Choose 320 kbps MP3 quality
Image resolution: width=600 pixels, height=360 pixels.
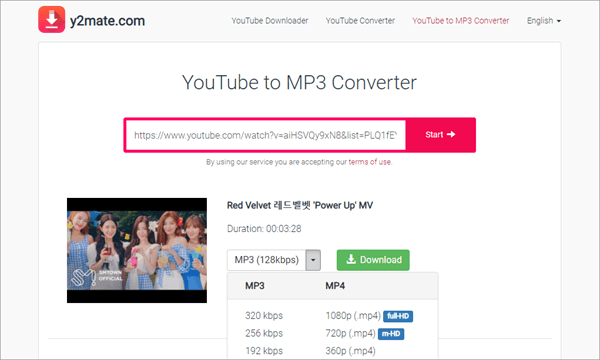click(x=264, y=316)
